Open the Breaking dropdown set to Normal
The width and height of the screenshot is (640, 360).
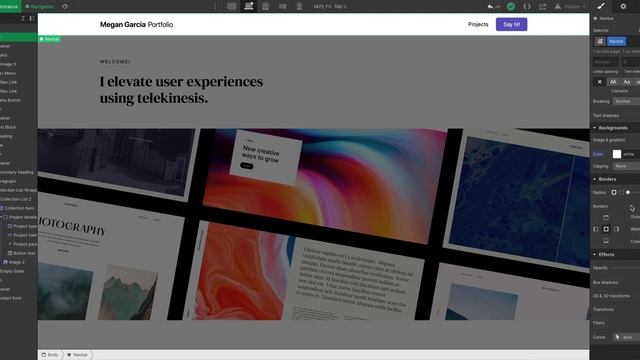[x=627, y=101]
